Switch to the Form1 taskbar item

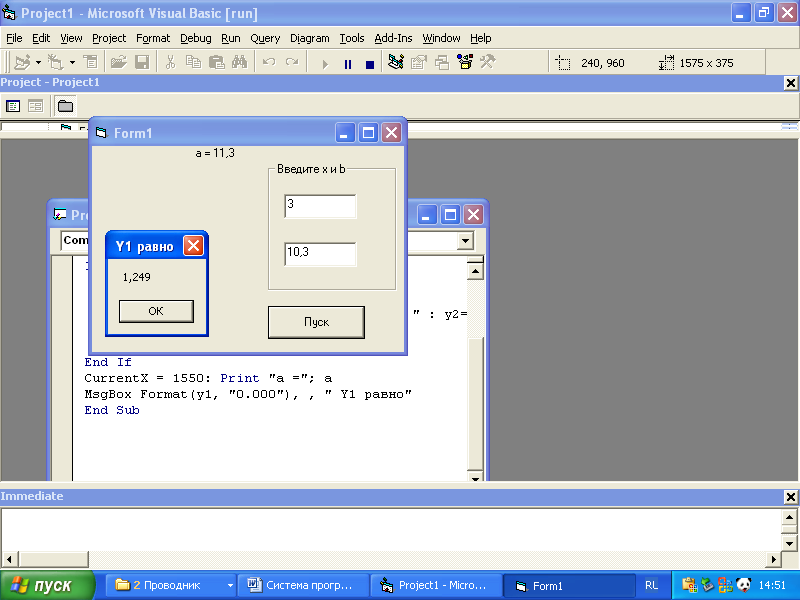click(569, 585)
